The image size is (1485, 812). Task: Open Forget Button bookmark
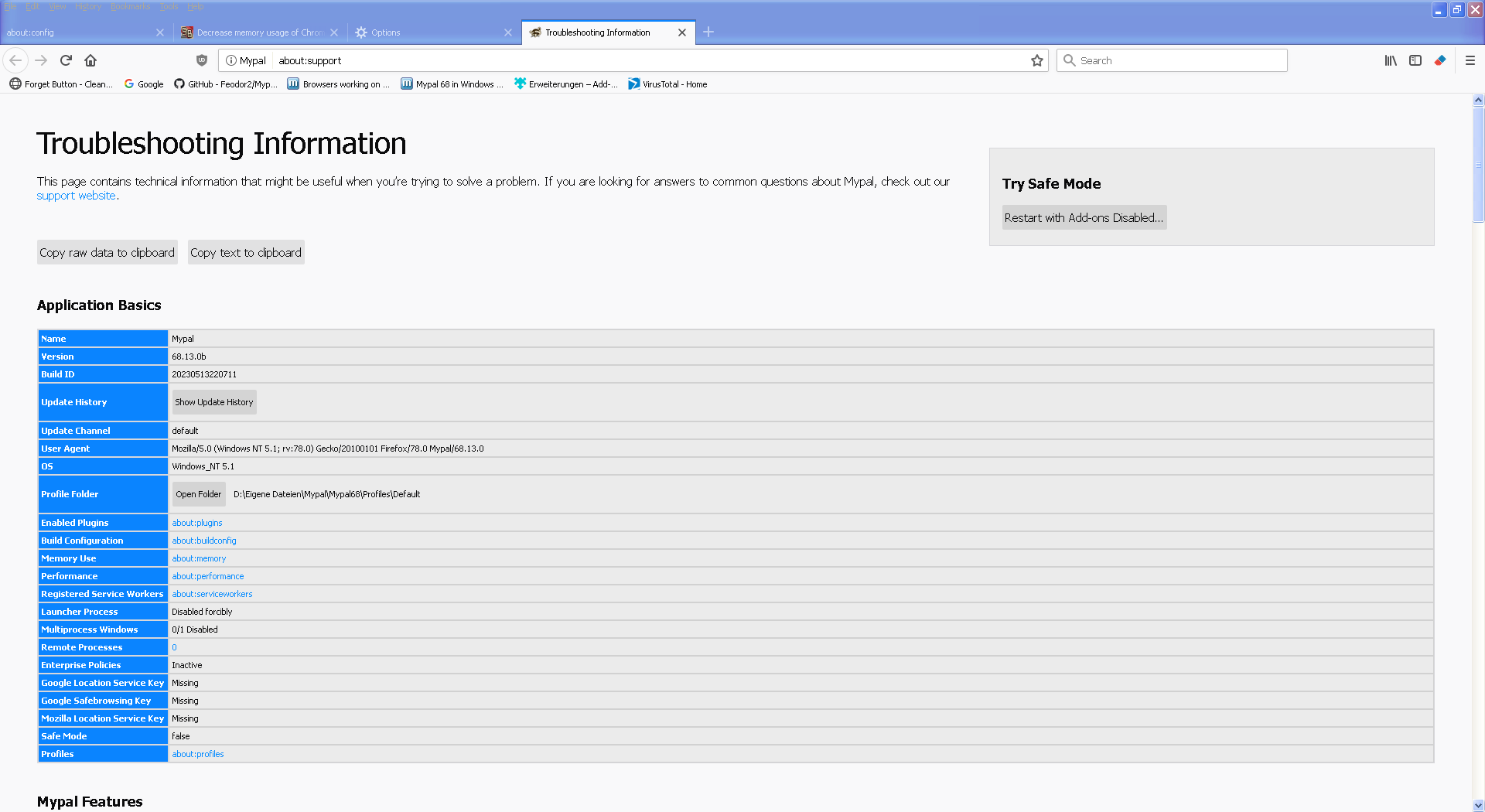coord(61,84)
